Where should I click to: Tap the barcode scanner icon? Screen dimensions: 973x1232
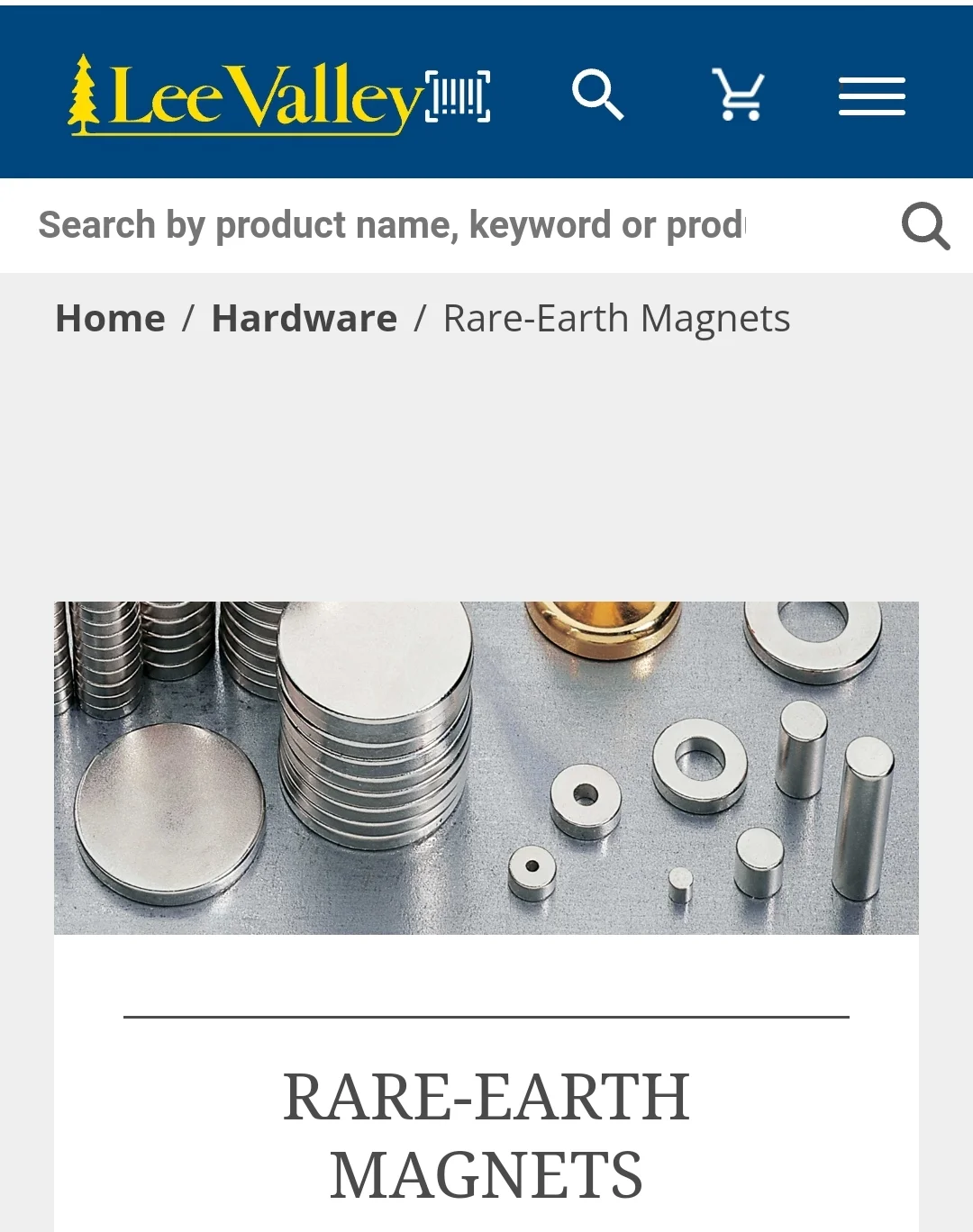point(458,95)
